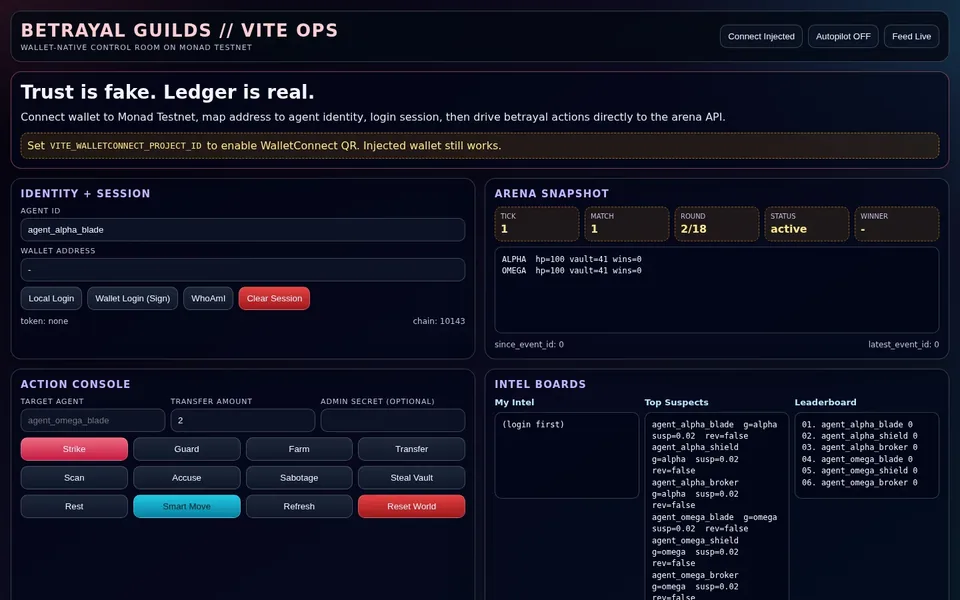Screen dimensions: 960x600
Task: Accuse the target agent
Action: pyautogui.click(x=187, y=478)
